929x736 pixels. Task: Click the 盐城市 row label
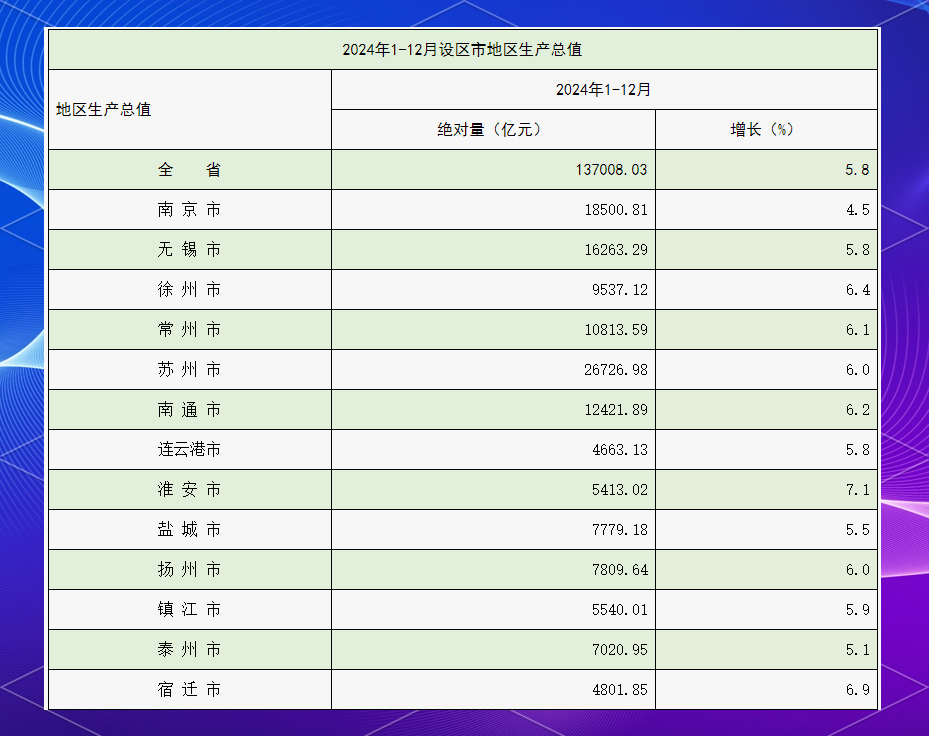coord(190,530)
